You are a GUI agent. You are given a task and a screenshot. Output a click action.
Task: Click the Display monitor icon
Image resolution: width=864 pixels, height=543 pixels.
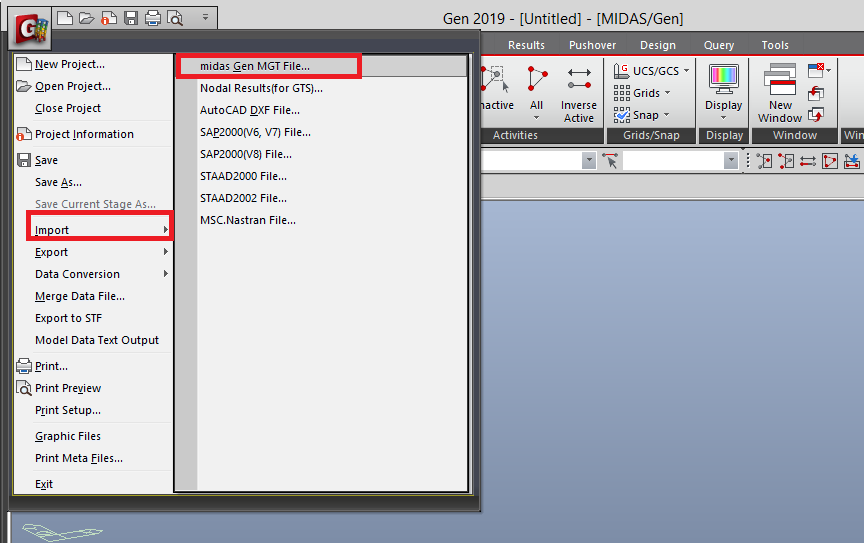723,80
